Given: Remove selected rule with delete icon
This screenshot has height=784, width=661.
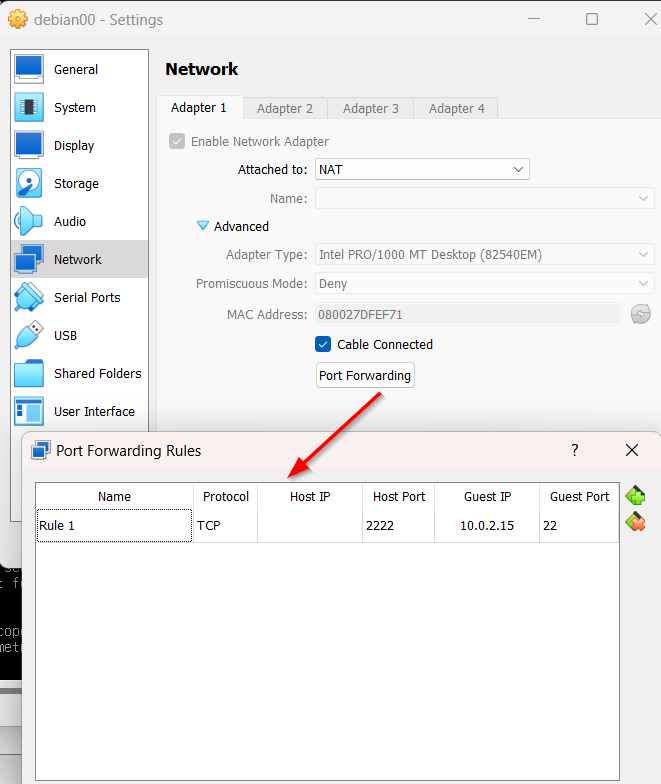Looking at the screenshot, I should [x=635, y=522].
